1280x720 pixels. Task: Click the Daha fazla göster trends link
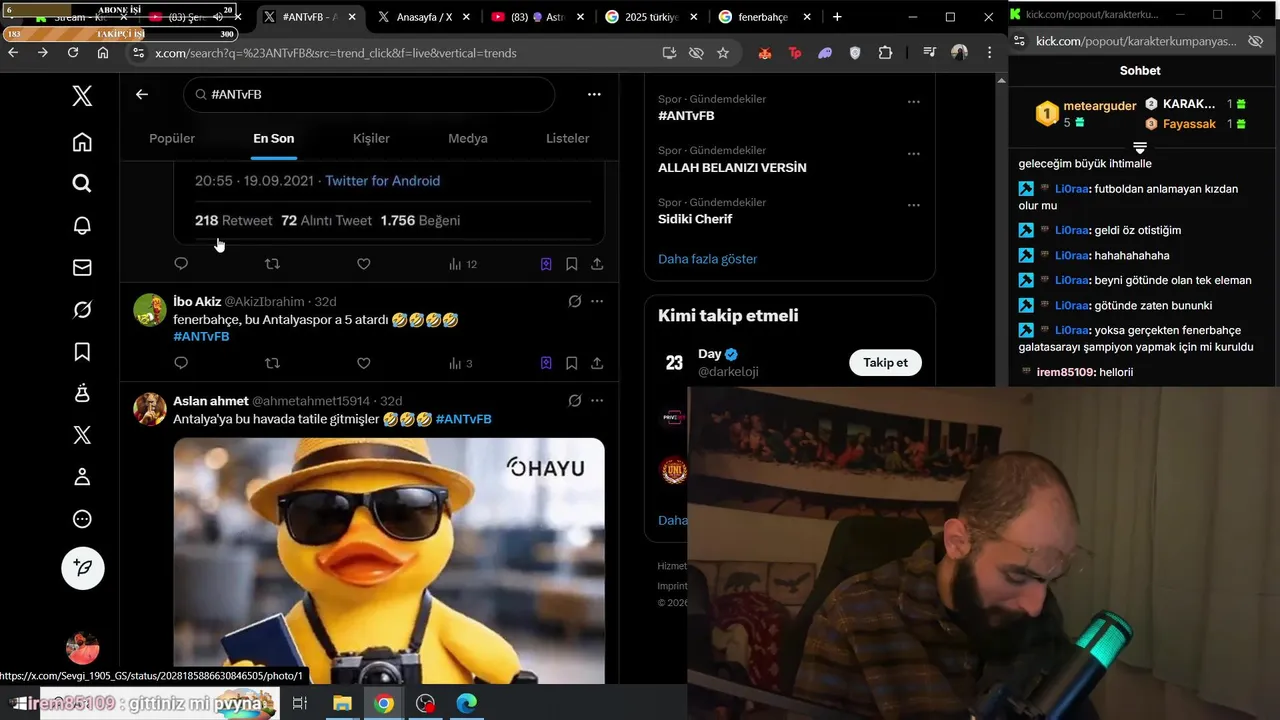click(x=707, y=259)
